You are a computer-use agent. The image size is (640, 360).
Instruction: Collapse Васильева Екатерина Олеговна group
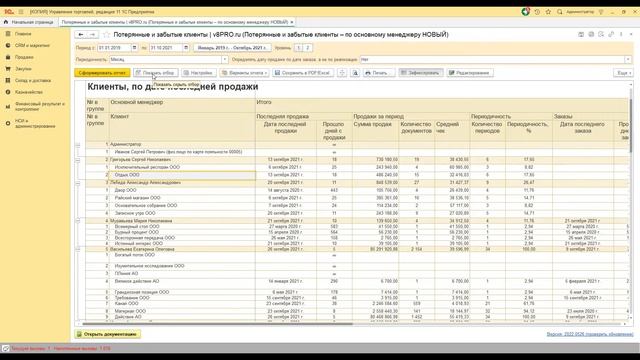click(78, 249)
